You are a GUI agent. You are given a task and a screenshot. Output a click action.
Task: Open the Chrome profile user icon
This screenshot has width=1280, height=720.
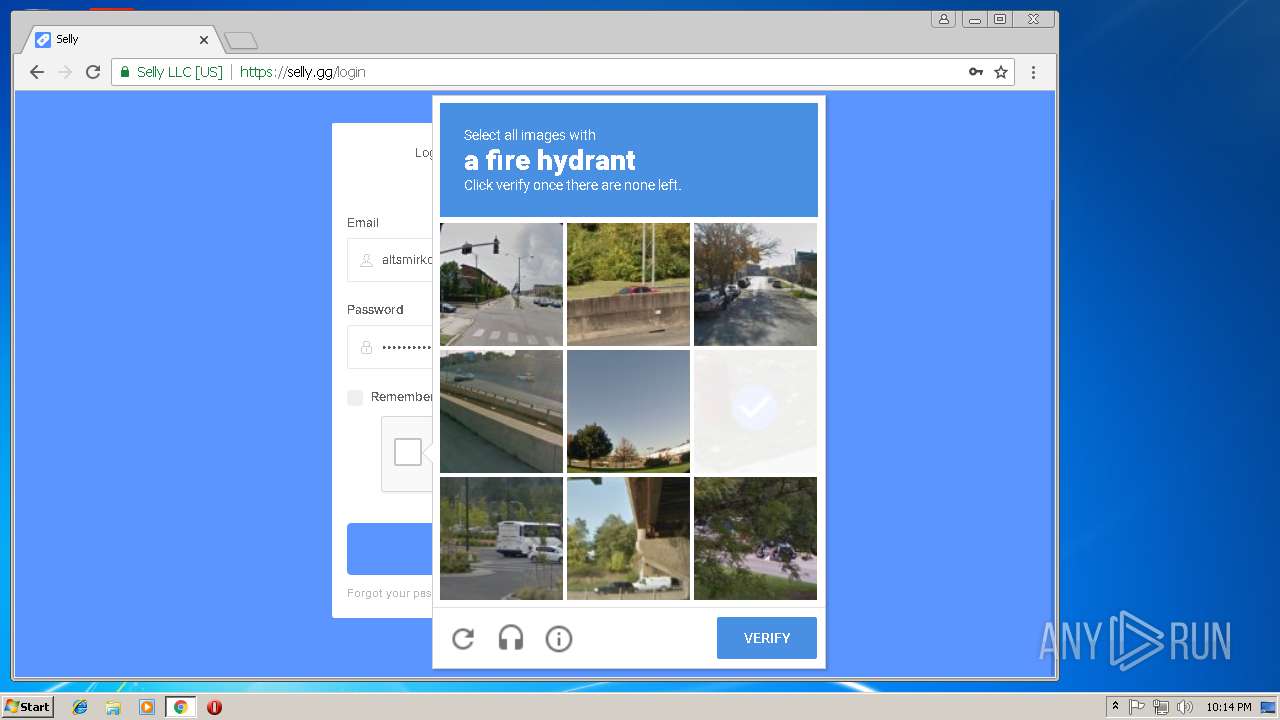[x=943, y=19]
